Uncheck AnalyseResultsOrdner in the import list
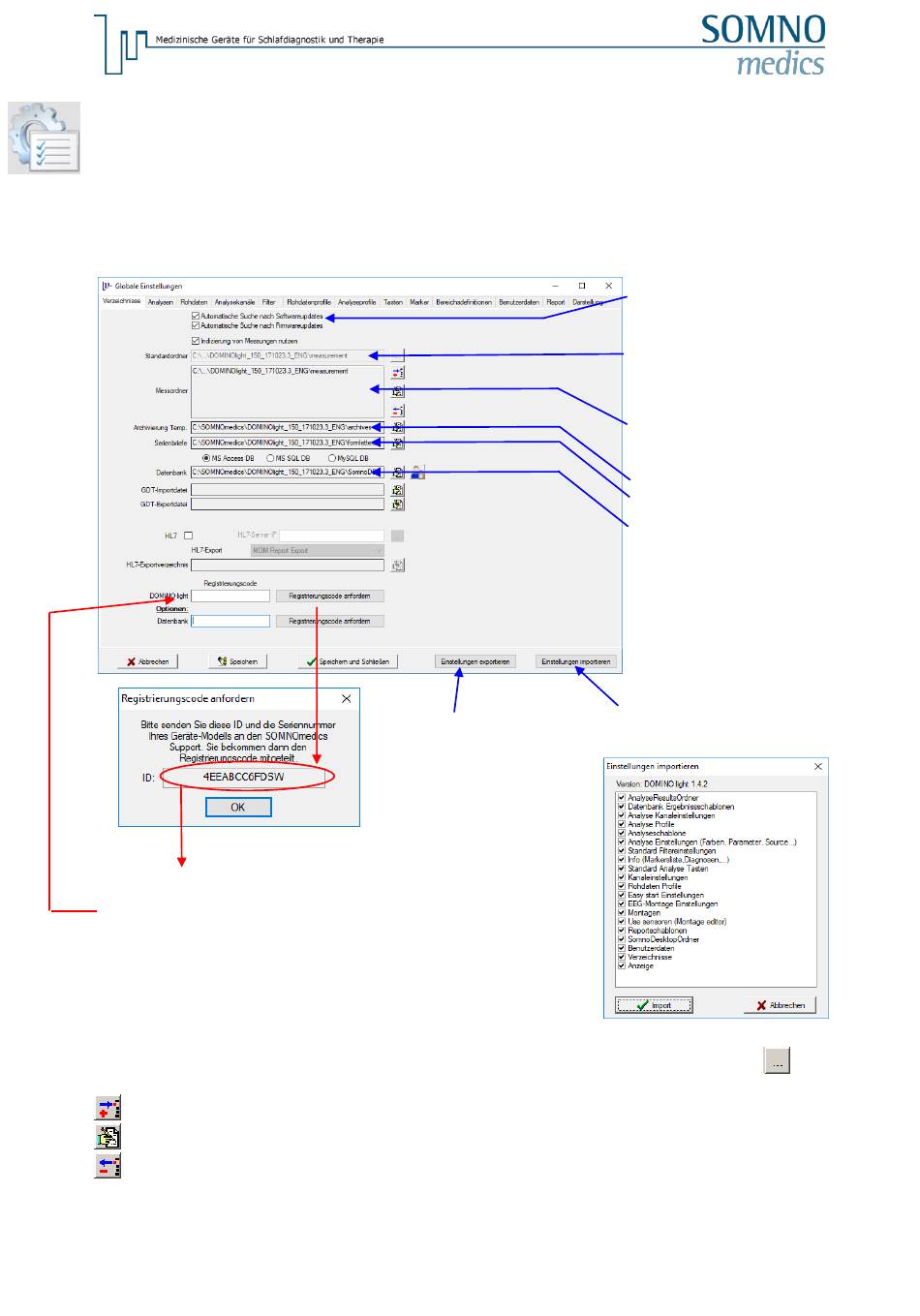This screenshot has width=920, height=1316. point(621,798)
